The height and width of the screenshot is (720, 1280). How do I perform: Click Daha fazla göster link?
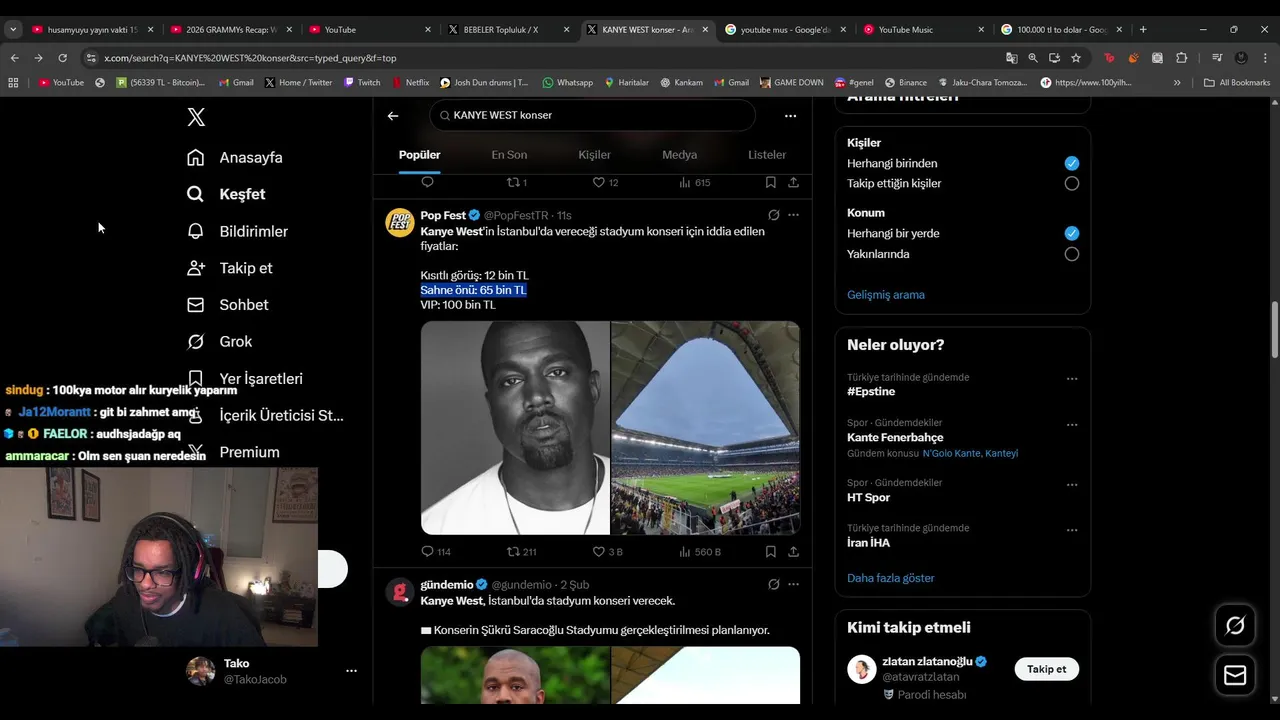click(891, 578)
